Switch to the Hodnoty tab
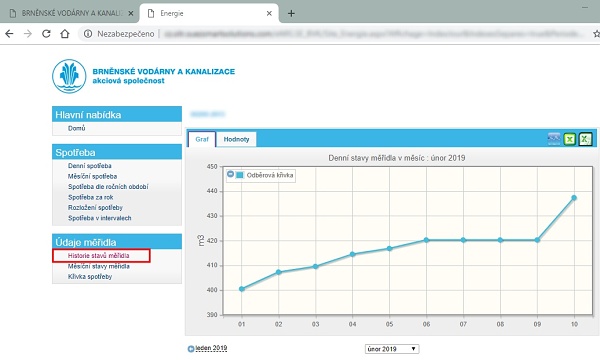Image resolution: width=600 pixels, height=360 pixels. tap(236, 139)
